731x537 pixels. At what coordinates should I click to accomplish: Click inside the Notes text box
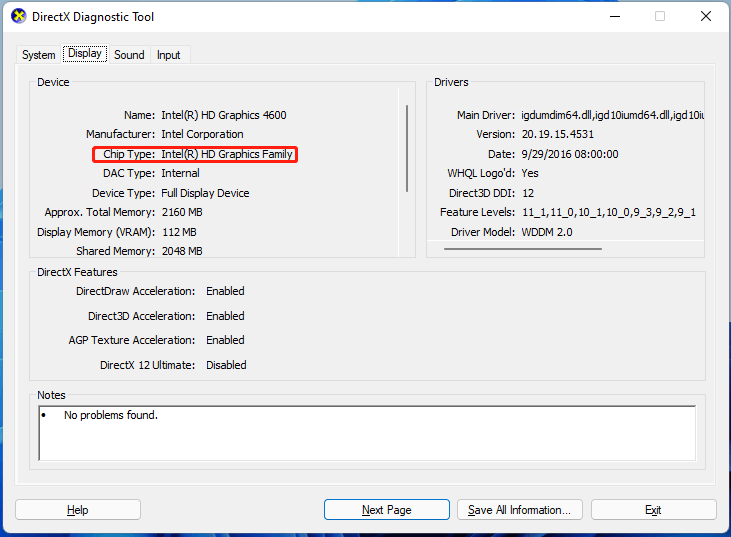pyautogui.click(x=367, y=433)
